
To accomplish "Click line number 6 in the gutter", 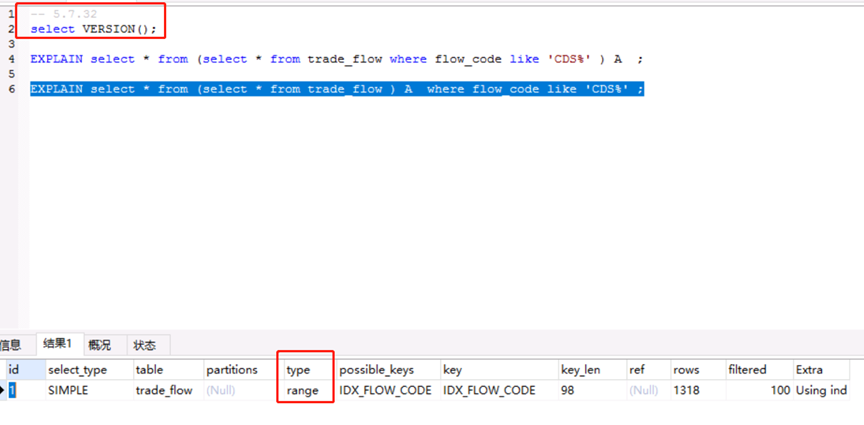I will point(12,89).
